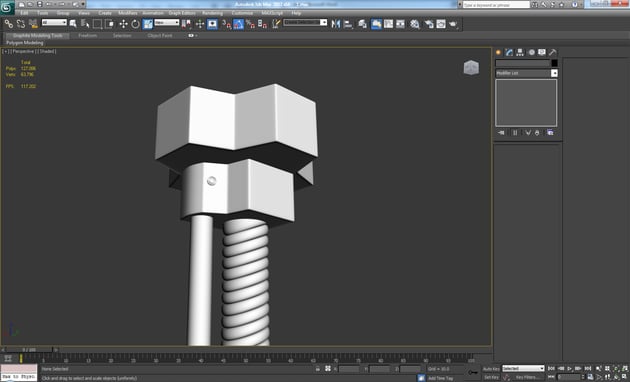This screenshot has height=382, width=630.
Task: Click the black object color swatch
Action: pos(554,63)
